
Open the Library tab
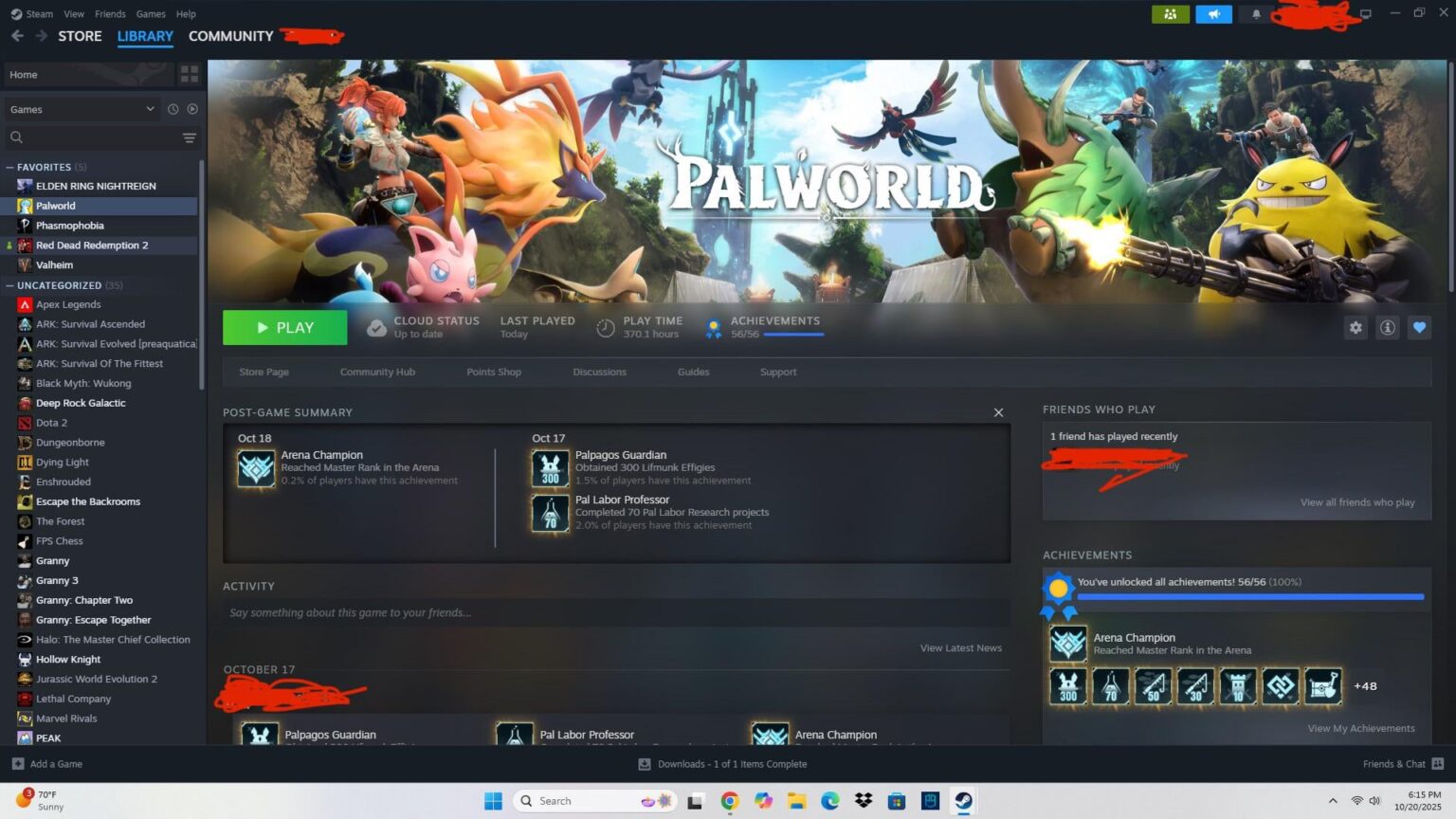click(145, 36)
